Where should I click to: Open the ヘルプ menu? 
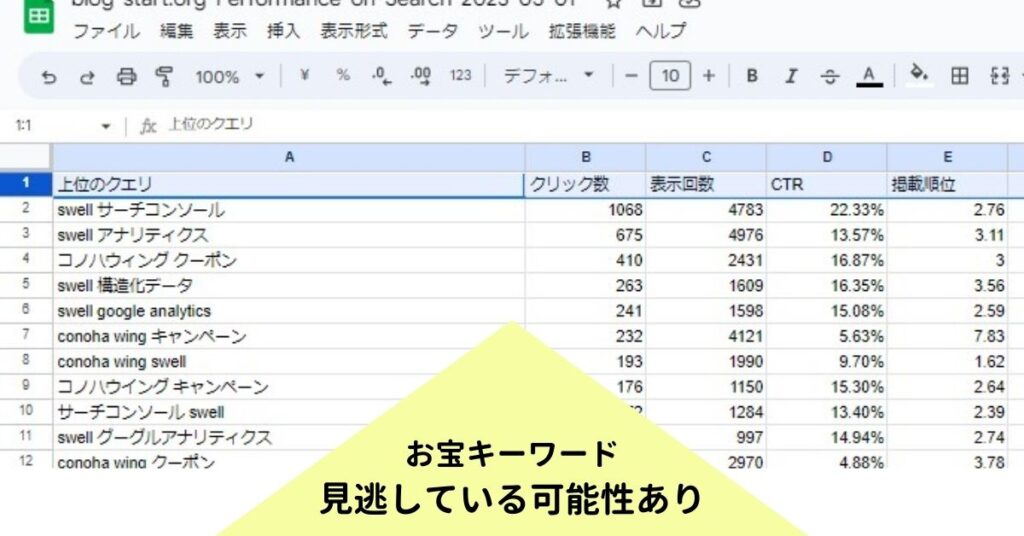click(x=661, y=31)
